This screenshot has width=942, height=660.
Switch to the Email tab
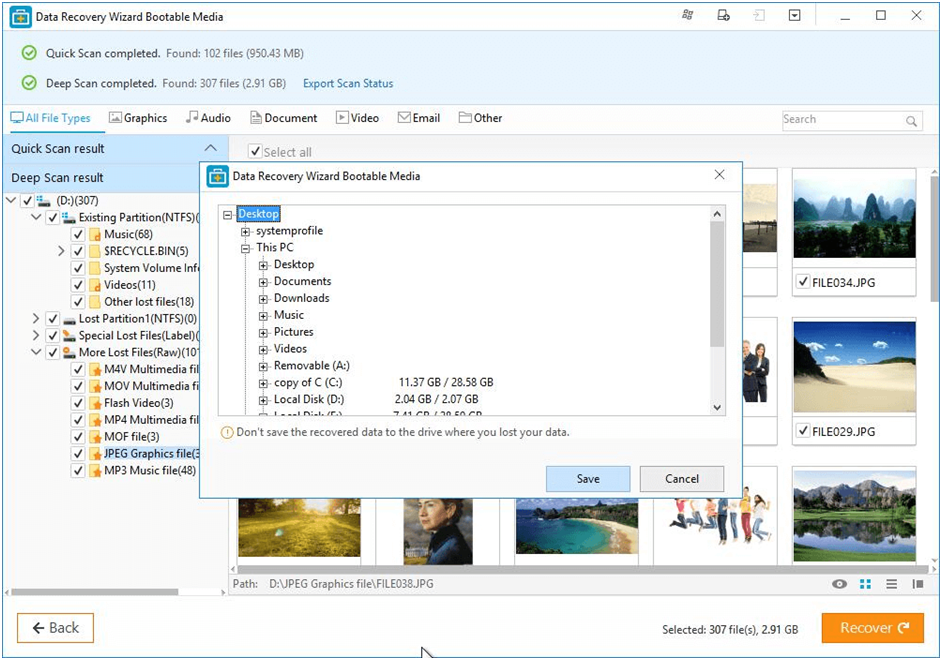click(x=419, y=118)
